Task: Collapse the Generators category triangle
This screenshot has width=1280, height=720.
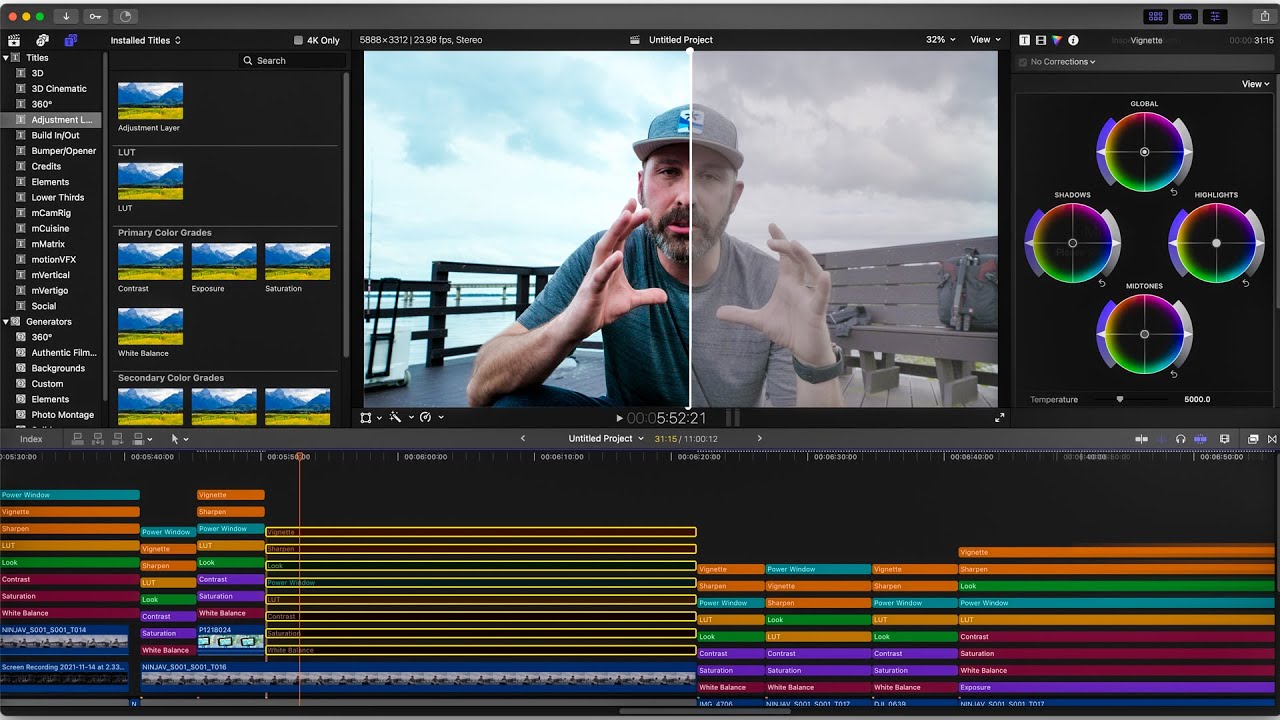Action: tap(6, 322)
